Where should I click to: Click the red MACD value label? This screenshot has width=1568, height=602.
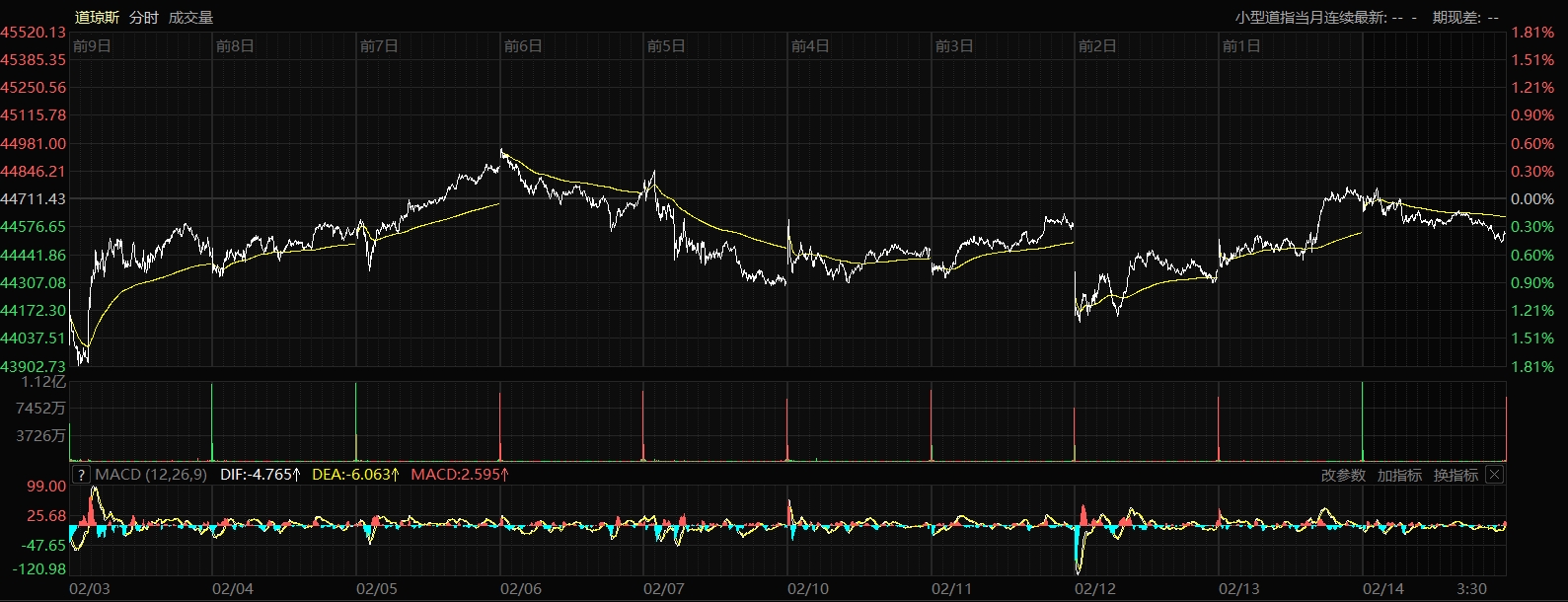coord(459,475)
